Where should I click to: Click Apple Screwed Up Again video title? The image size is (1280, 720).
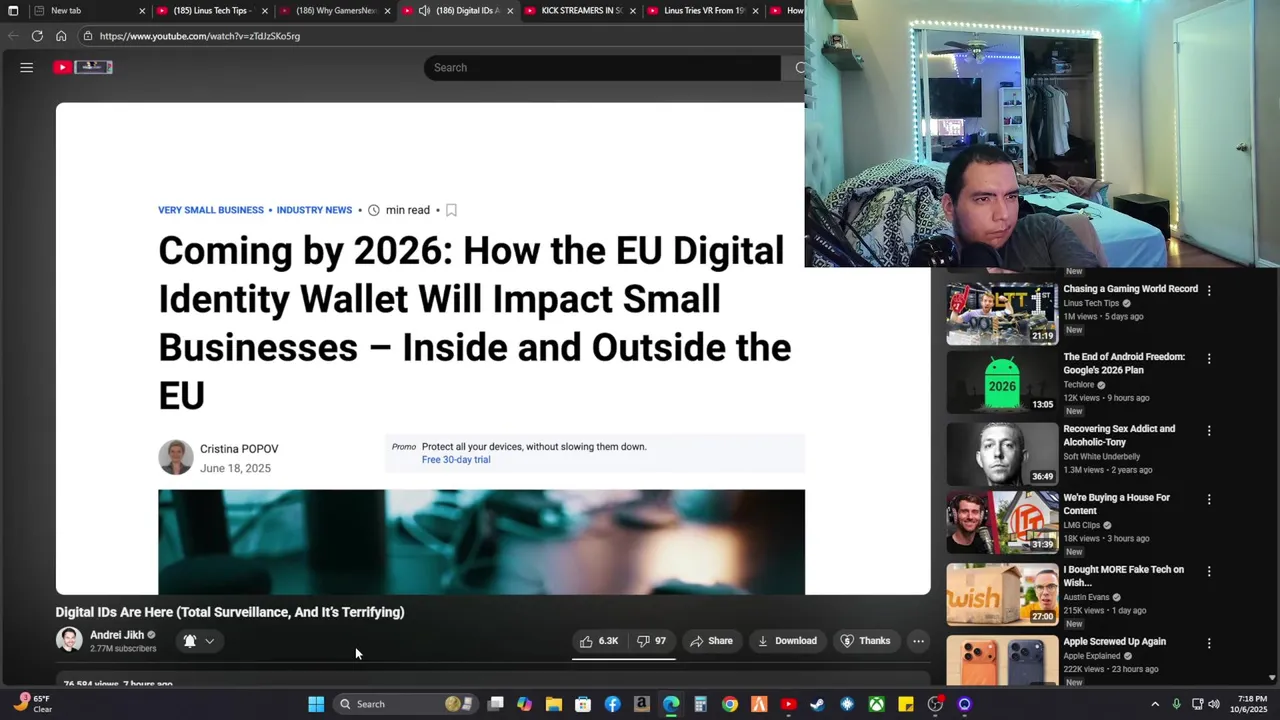click(x=1114, y=642)
